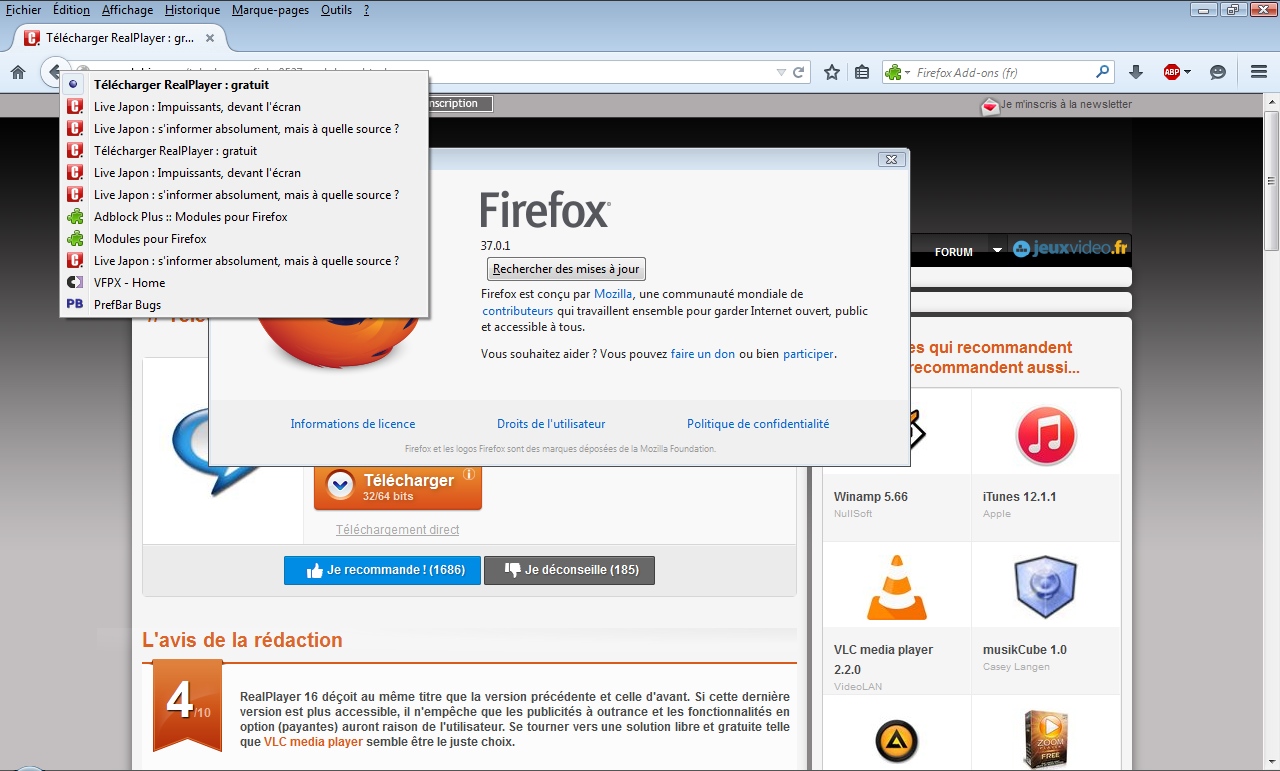This screenshot has height=771, width=1280.
Task: Open the search engine selector dropdown
Action: [x=897, y=72]
